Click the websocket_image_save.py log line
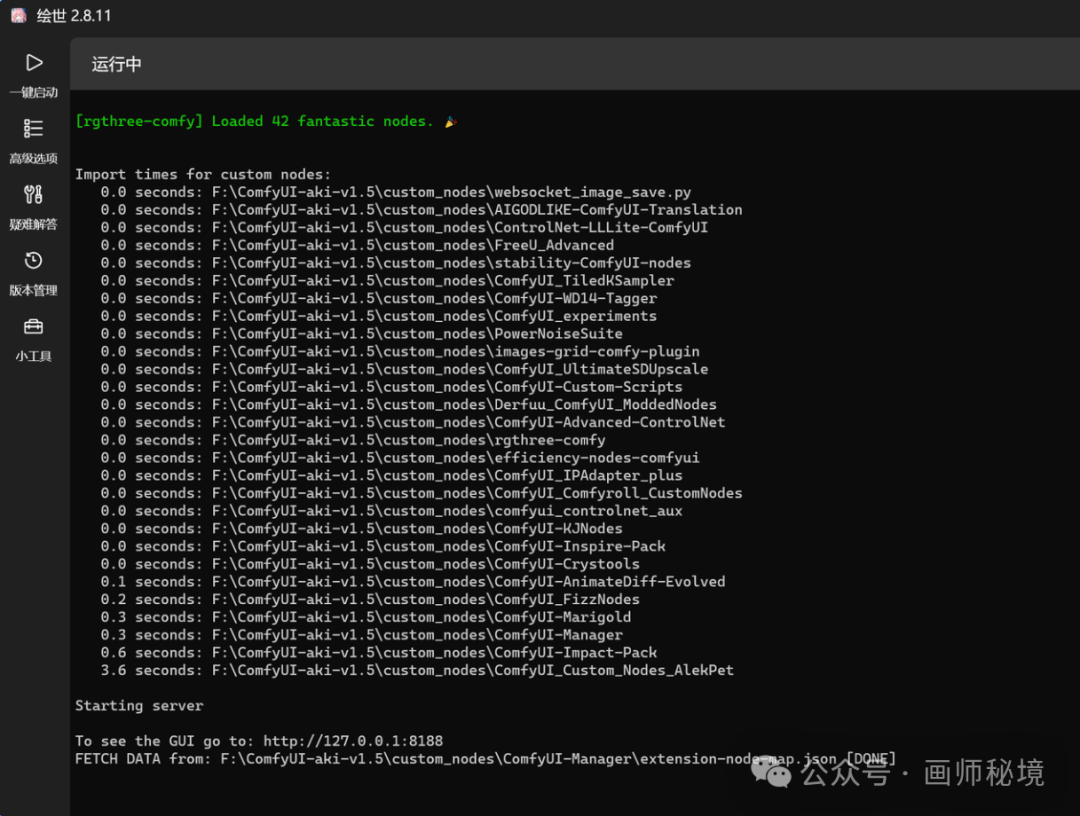This screenshot has height=816, width=1080. click(x=395, y=192)
